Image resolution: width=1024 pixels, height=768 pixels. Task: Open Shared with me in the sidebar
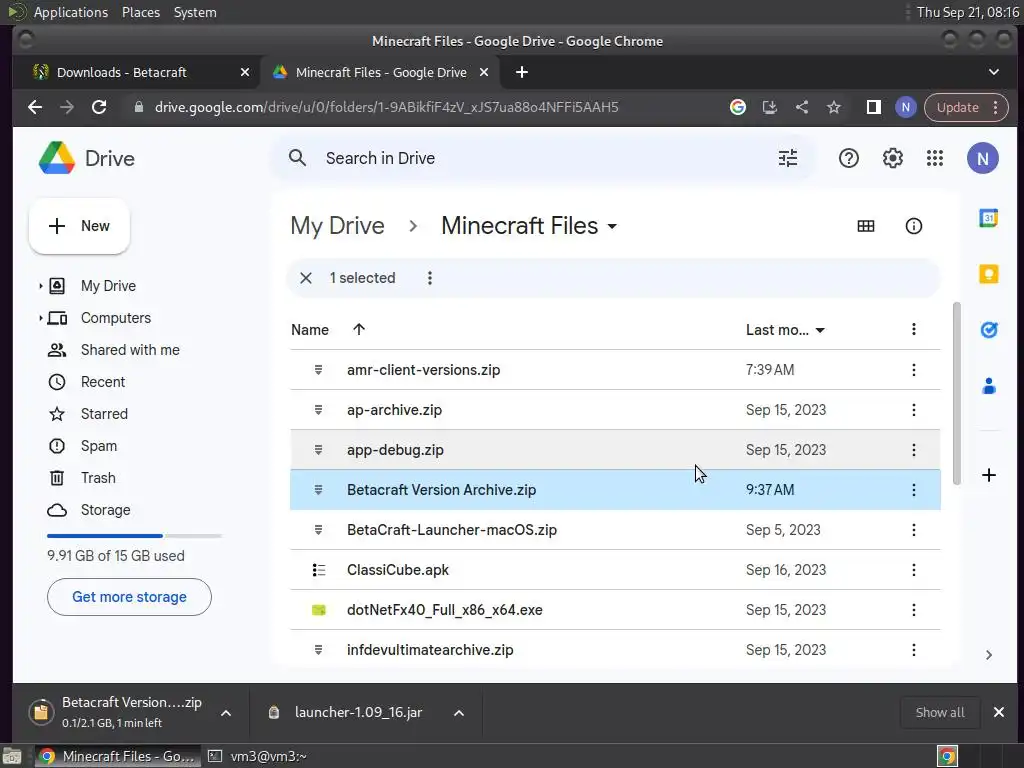coord(129,350)
